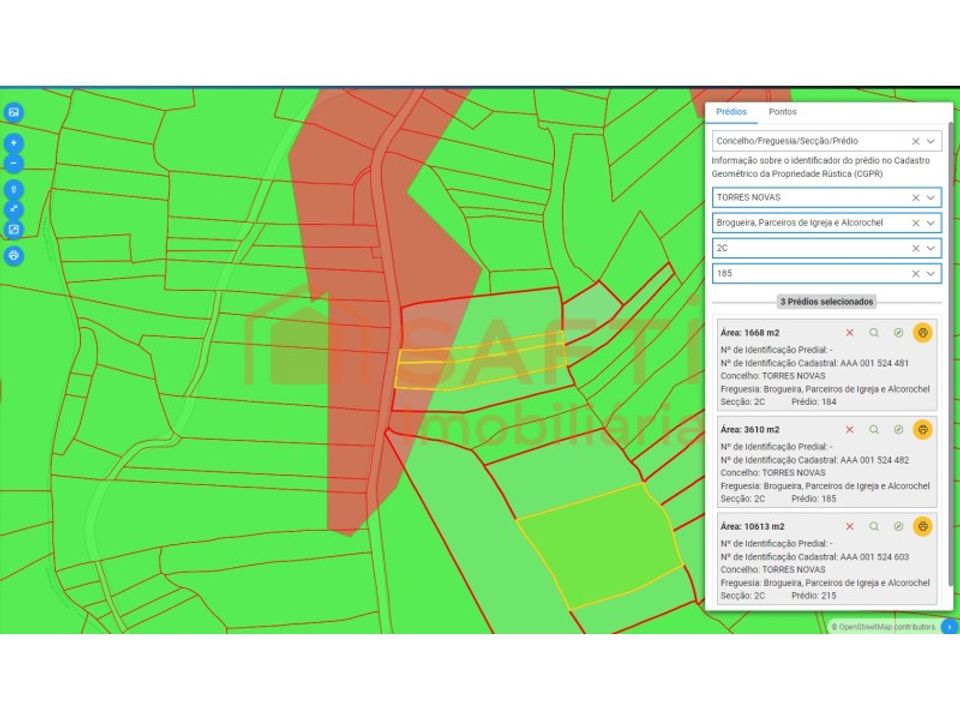The height and width of the screenshot is (720, 960).
Task: Expand the 2C section dropdown
Action: [x=931, y=248]
